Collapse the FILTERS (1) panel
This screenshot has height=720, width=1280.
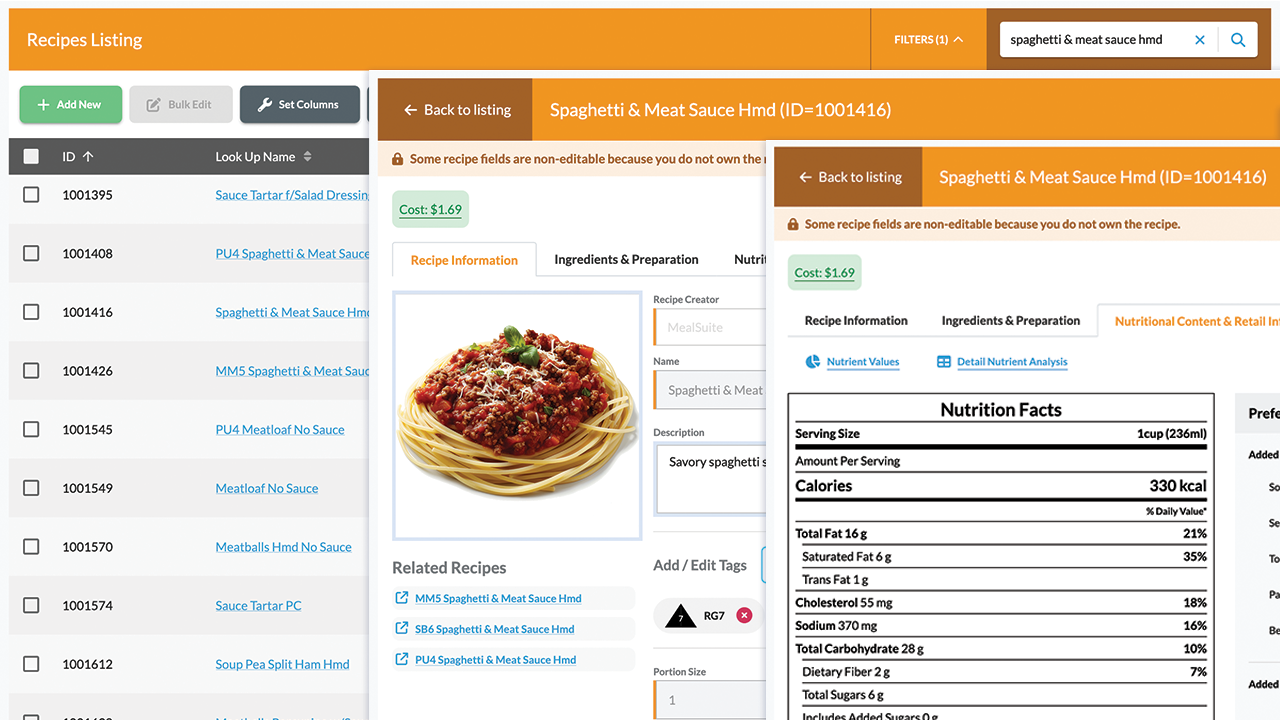point(957,39)
